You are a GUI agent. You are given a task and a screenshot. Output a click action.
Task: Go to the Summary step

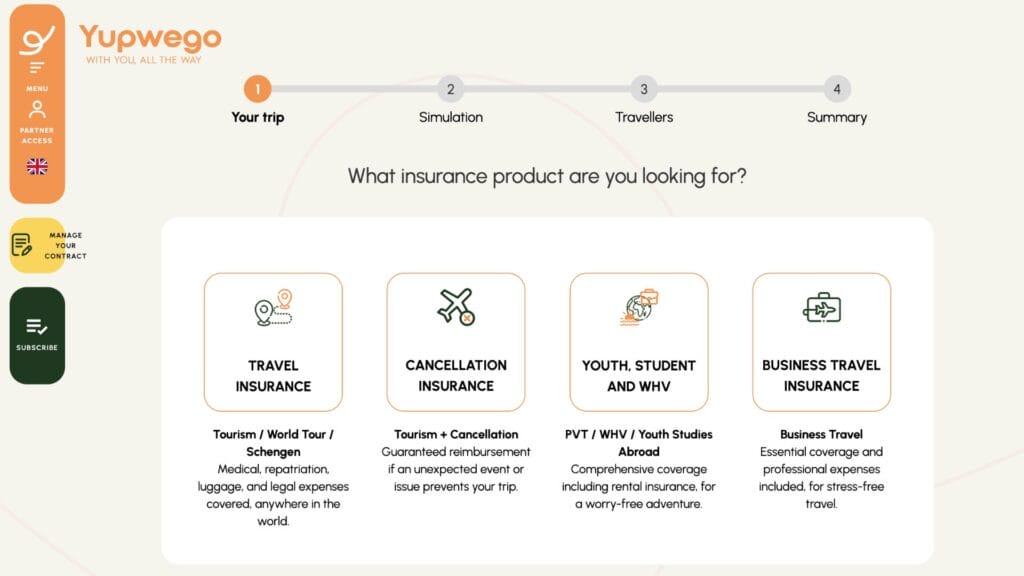tap(837, 89)
